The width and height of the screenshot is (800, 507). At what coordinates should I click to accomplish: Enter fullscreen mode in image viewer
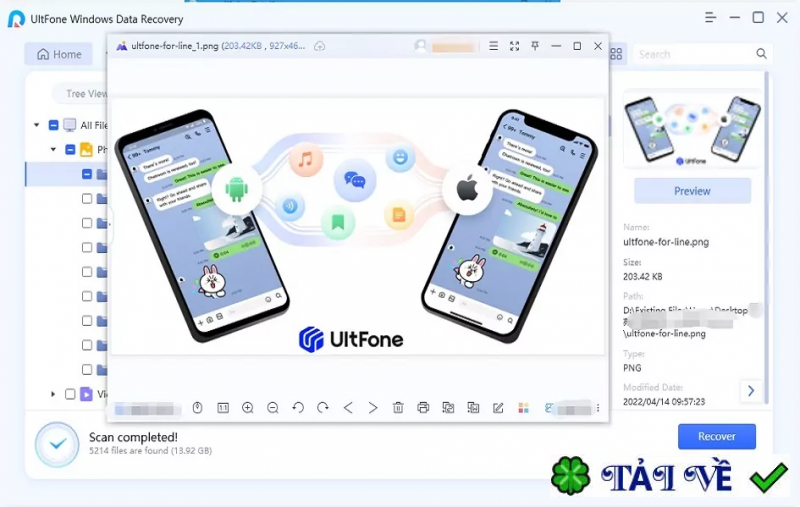pyautogui.click(x=514, y=46)
